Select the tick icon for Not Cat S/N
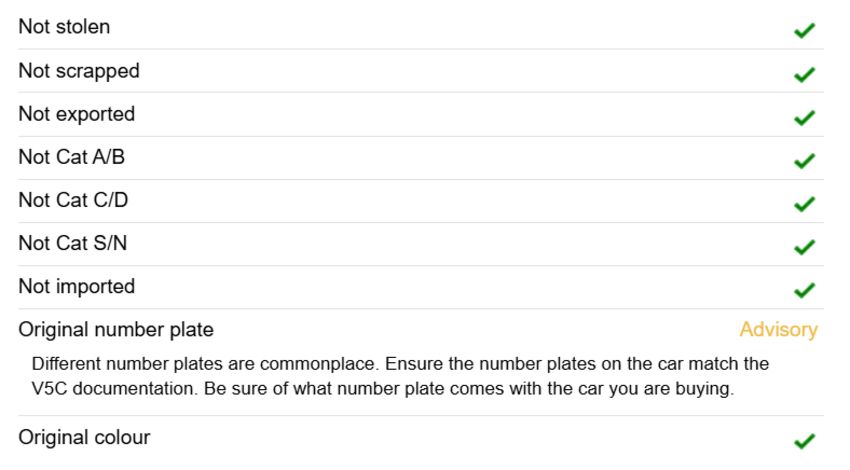 [x=804, y=247]
